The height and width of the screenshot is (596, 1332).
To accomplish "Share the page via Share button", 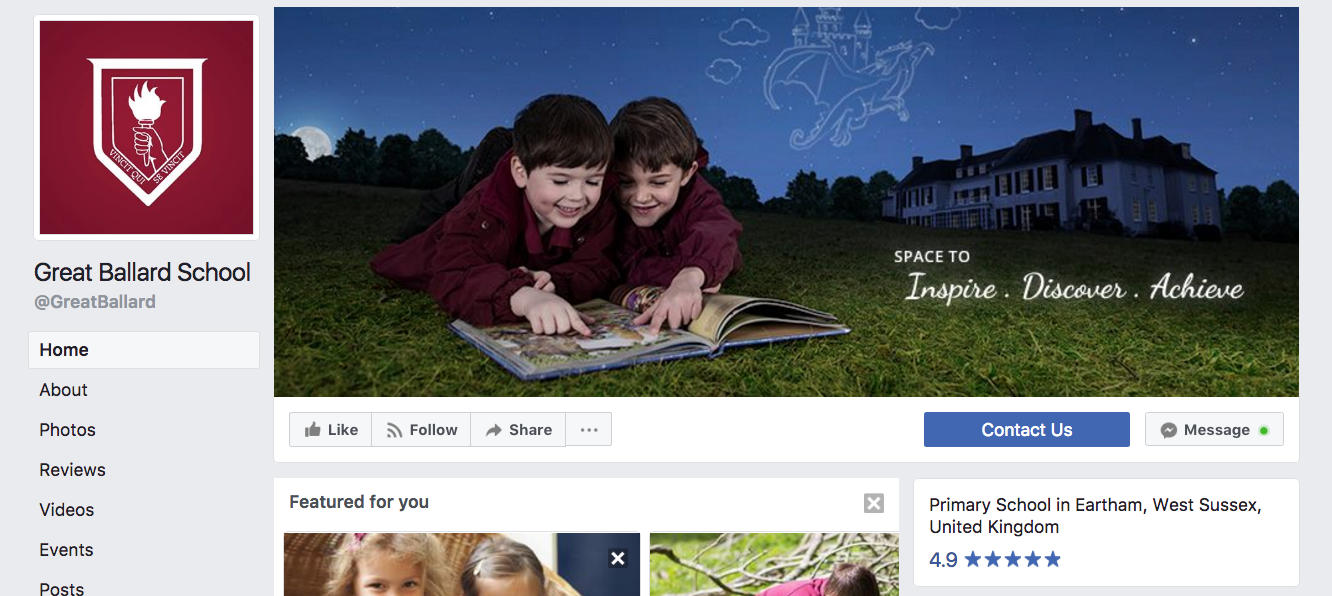I will [x=518, y=430].
